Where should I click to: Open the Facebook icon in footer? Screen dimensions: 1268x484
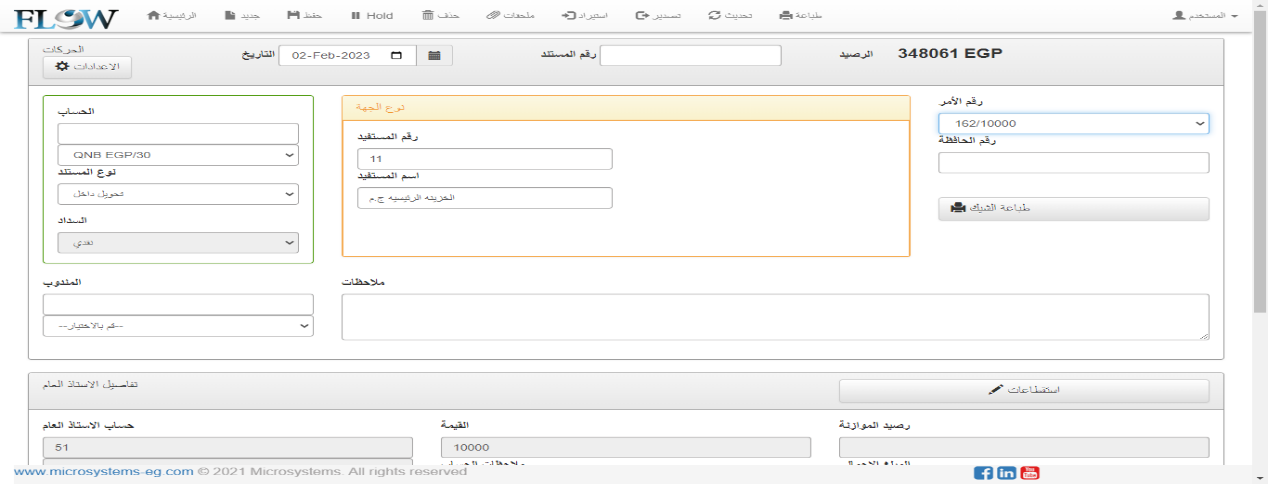[983, 473]
